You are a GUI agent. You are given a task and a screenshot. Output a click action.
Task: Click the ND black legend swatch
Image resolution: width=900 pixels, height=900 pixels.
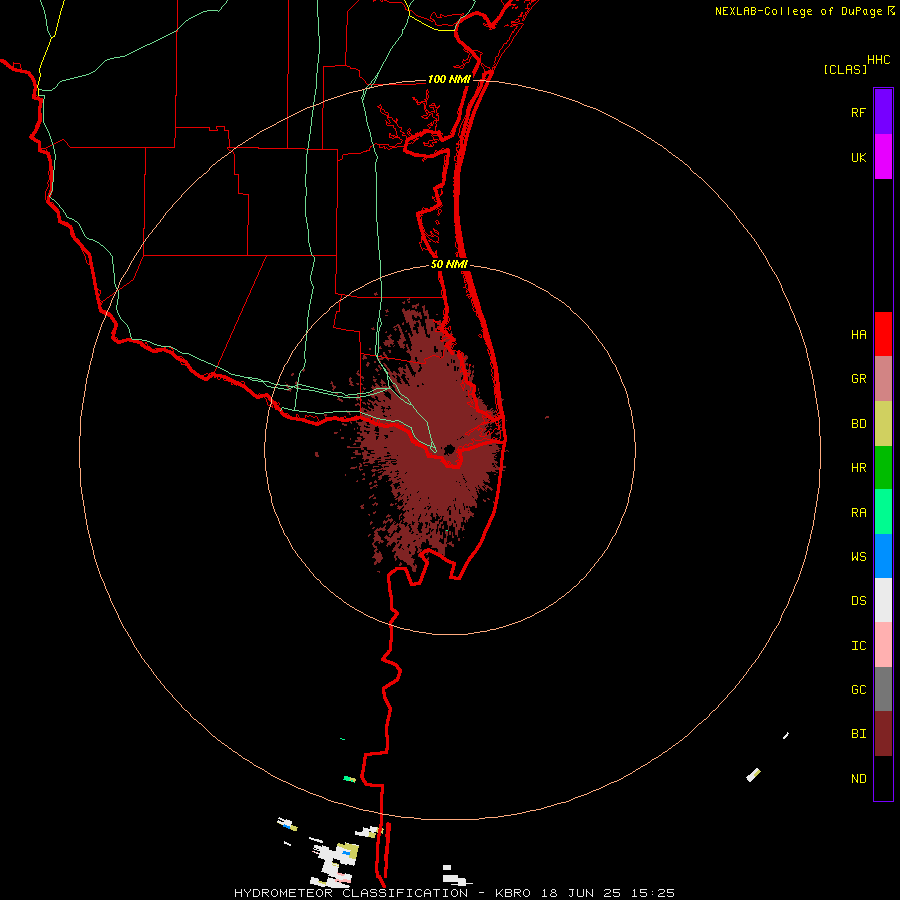883,778
